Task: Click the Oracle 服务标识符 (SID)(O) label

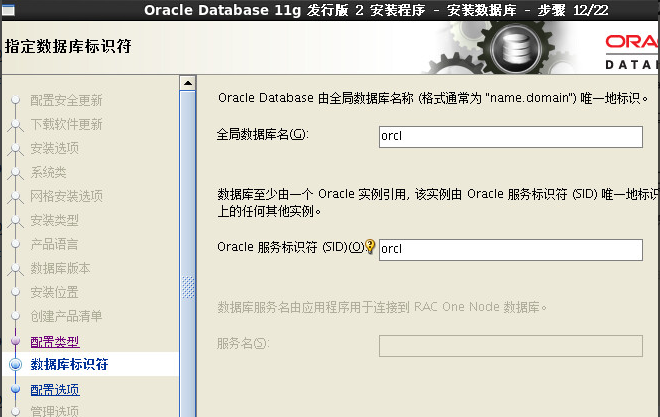Action: [x=290, y=247]
